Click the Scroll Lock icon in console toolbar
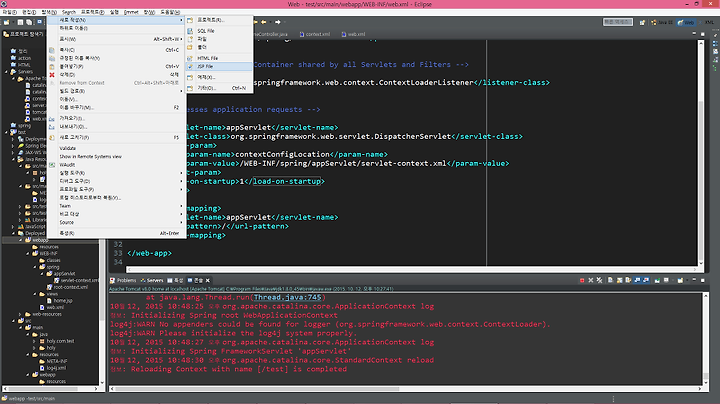This screenshot has height=404, width=720. (x=619, y=280)
